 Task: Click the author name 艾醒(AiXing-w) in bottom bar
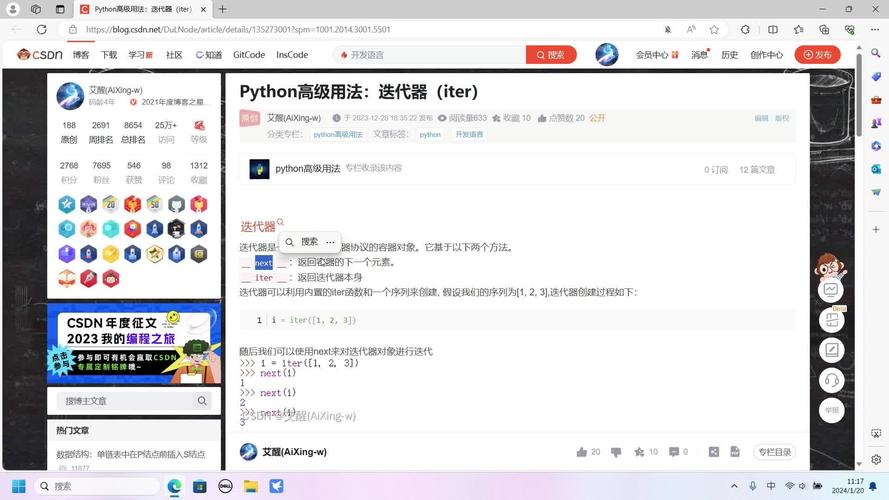[294, 452]
